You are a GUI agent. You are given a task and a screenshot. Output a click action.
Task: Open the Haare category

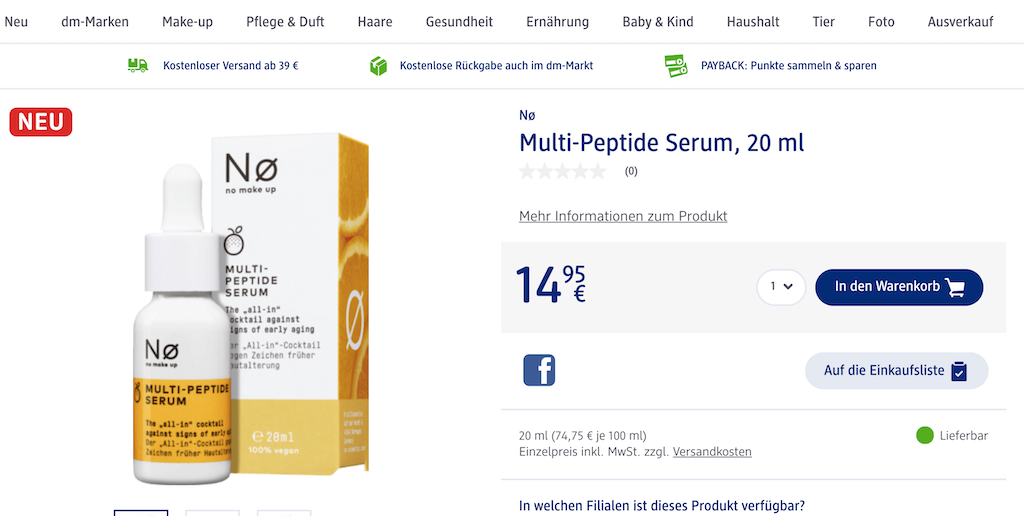375,21
